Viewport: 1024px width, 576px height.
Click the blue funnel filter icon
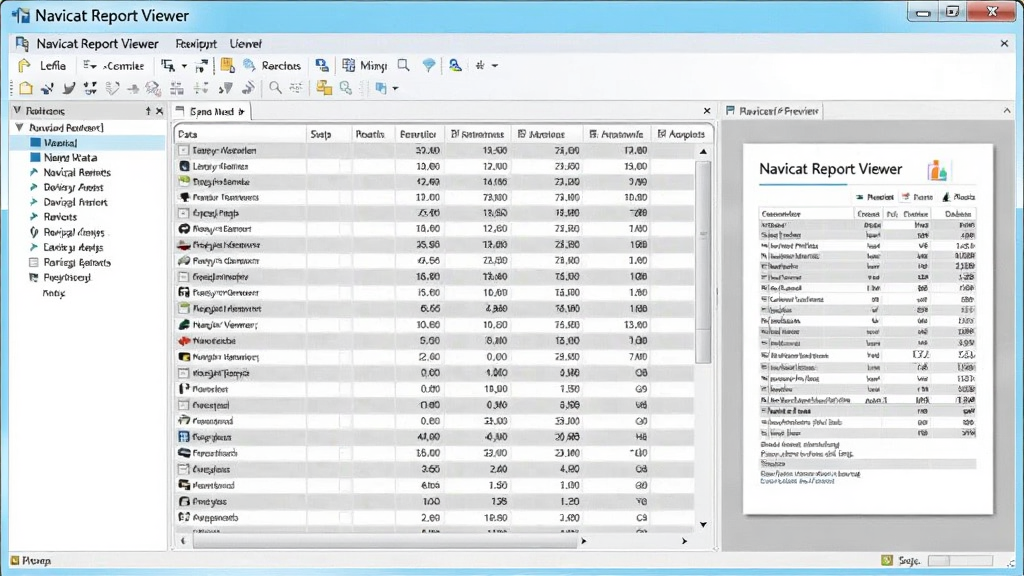[x=428, y=65]
